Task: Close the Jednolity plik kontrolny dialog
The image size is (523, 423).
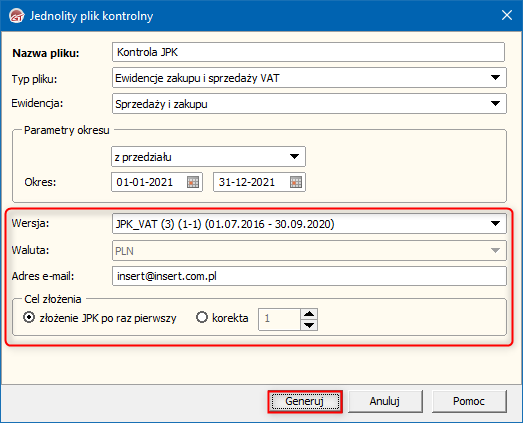Action: pyautogui.click(x=507, y=15)
